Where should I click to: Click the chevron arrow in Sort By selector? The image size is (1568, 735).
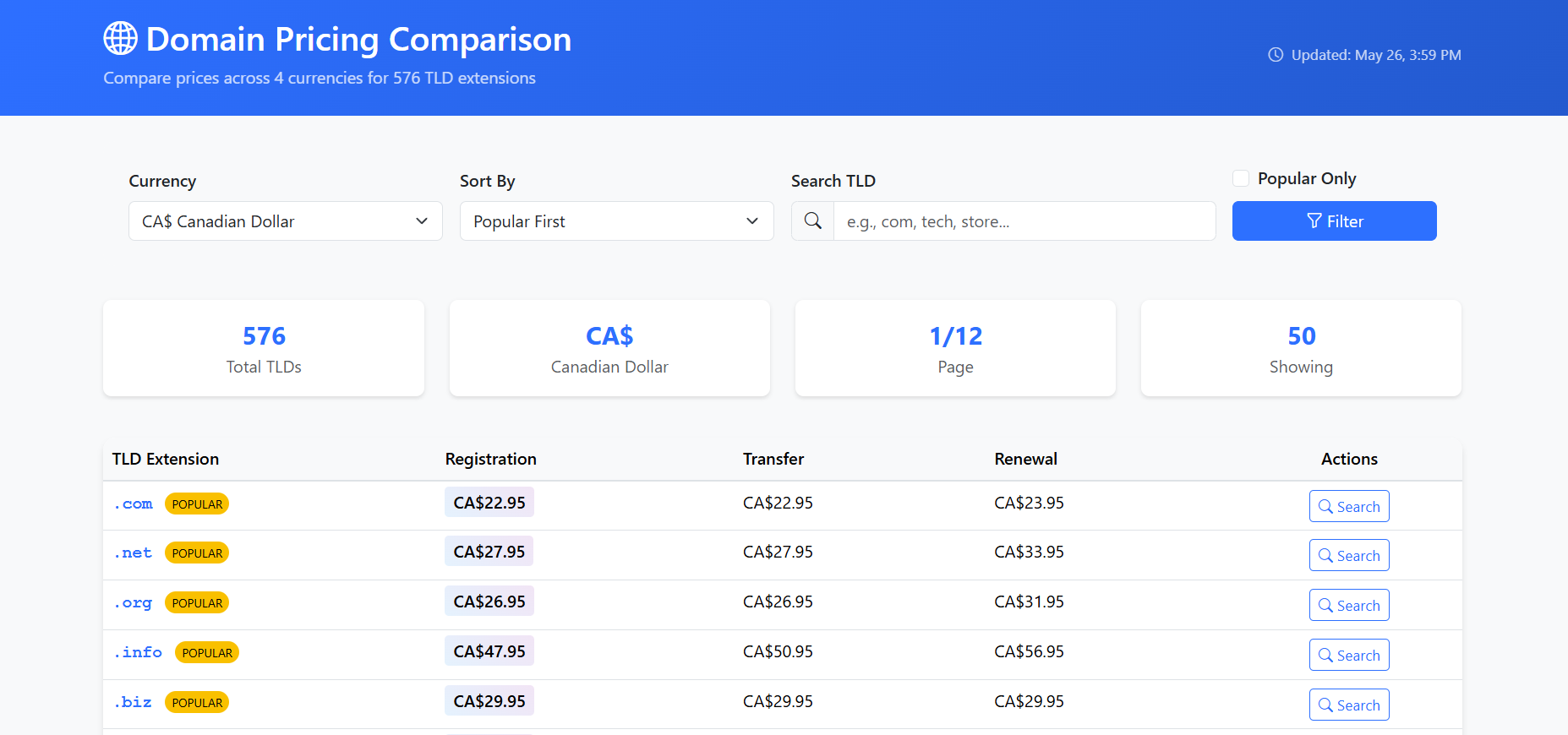pos(752,220)
